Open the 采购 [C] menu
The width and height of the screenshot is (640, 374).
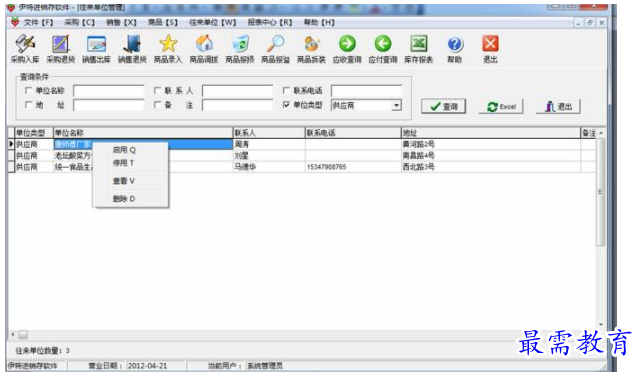click(80, 22)
